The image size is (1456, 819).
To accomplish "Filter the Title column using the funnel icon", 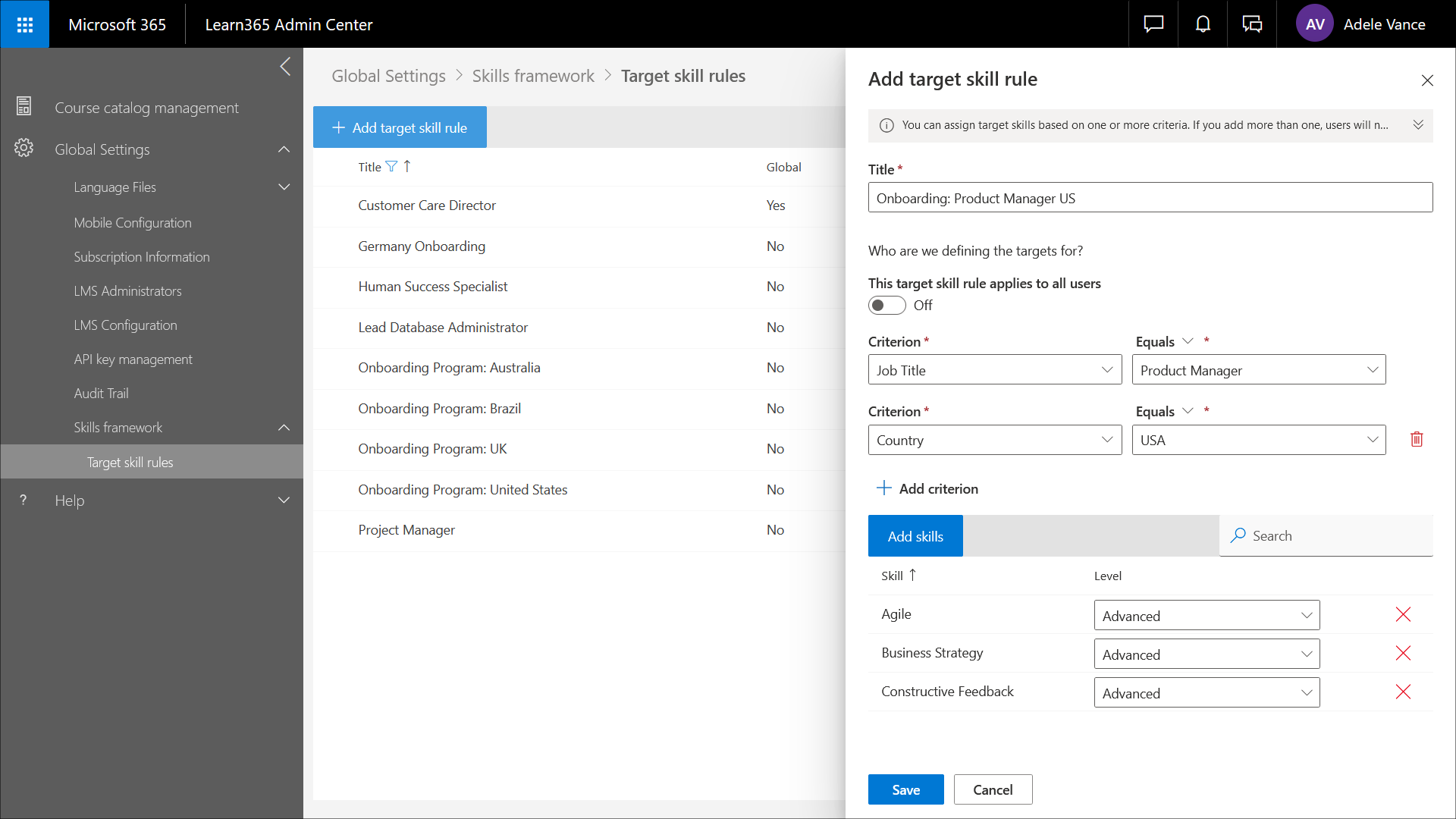I will pos(391,166).
